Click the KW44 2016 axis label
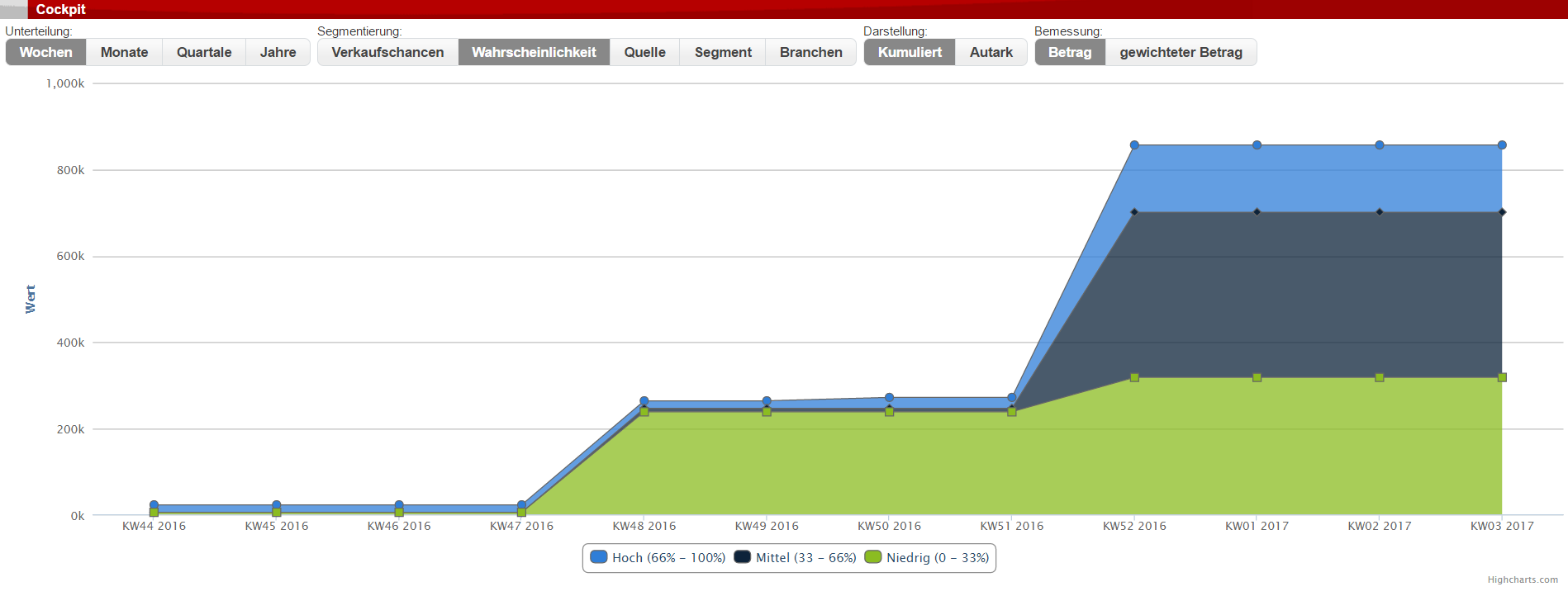 [154, 526]
